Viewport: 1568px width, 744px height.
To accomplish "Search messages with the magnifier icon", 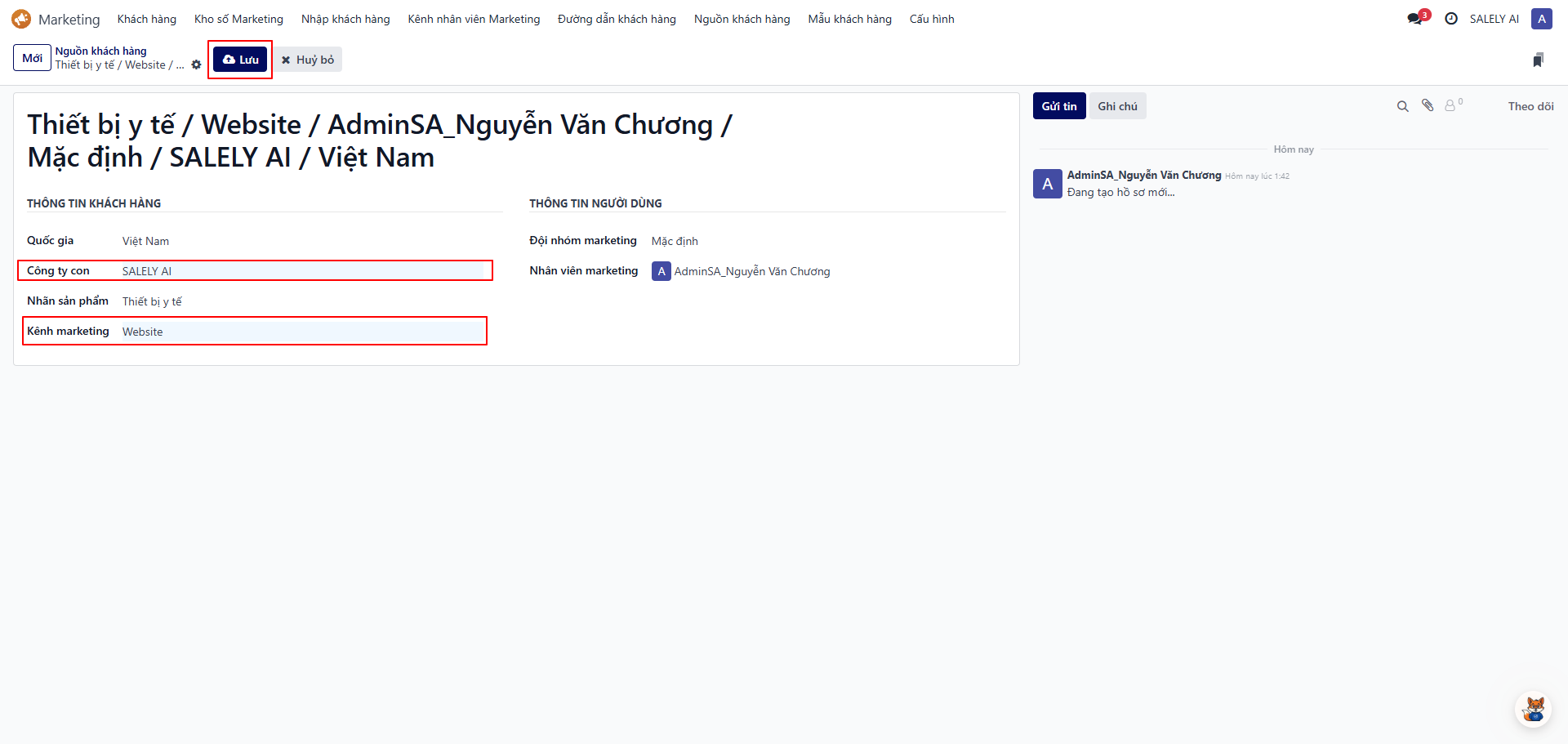I will click(x=1402, y=106).
